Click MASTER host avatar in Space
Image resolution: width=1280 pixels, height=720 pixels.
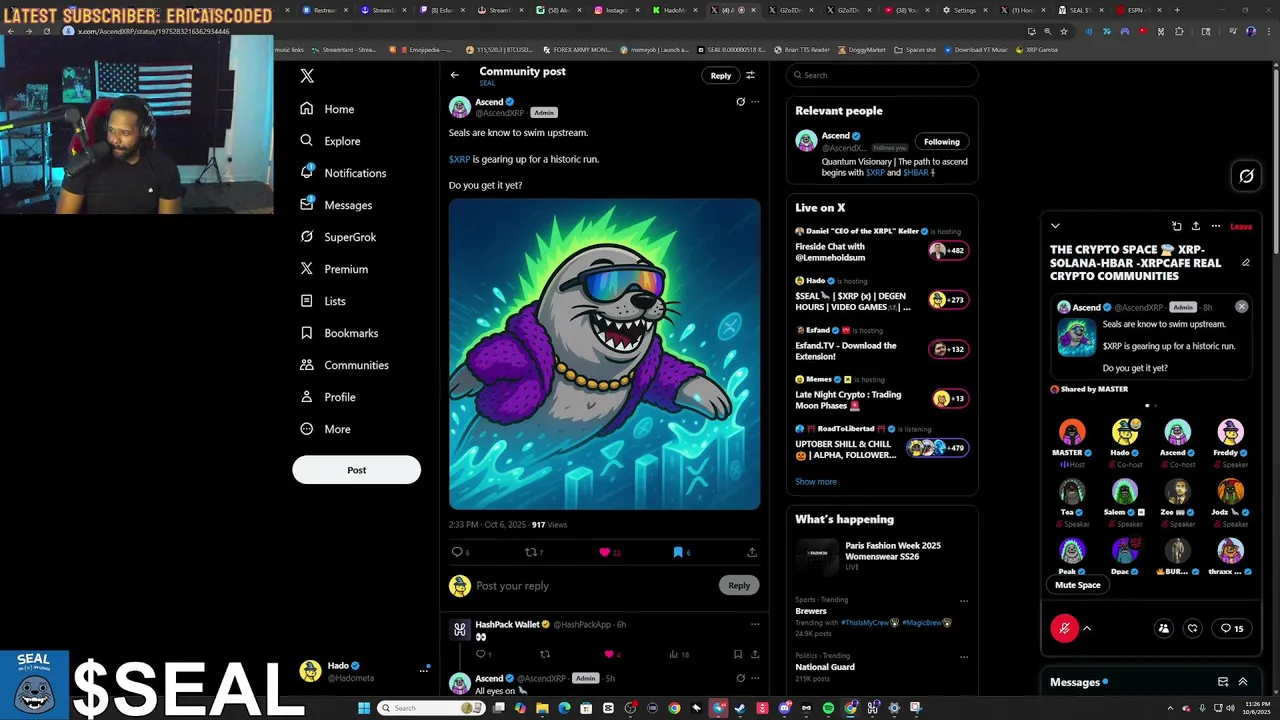[1072, 432]
